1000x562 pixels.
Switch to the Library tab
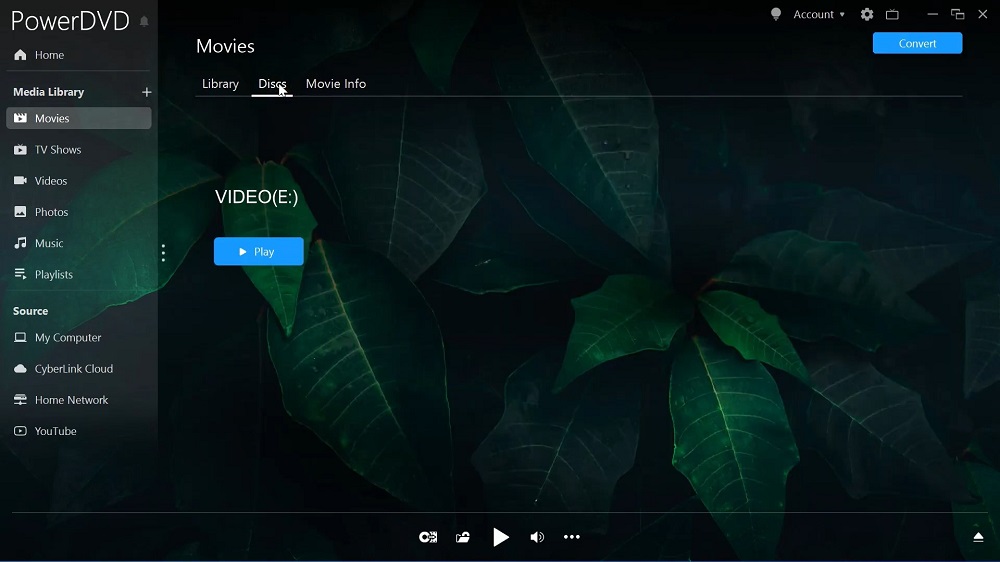click(x=220, y=84)
